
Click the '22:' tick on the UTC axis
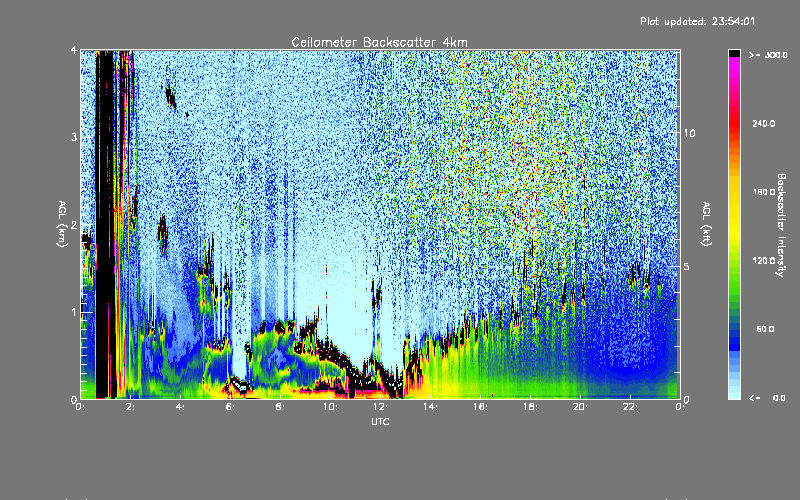pyautogui.click(x=630, y=407)
